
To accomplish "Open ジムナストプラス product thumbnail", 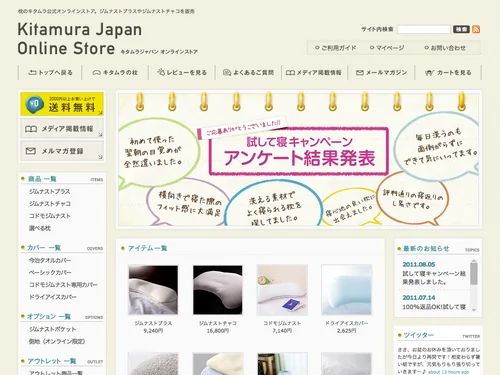I will point(153,290).
